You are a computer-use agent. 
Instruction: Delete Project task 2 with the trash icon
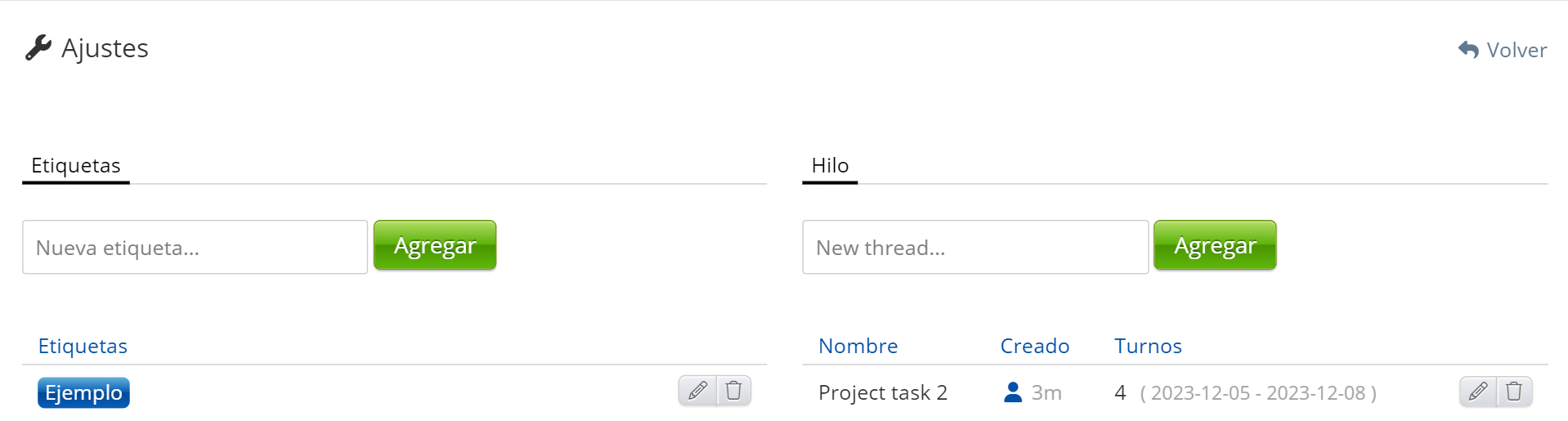1514,392
